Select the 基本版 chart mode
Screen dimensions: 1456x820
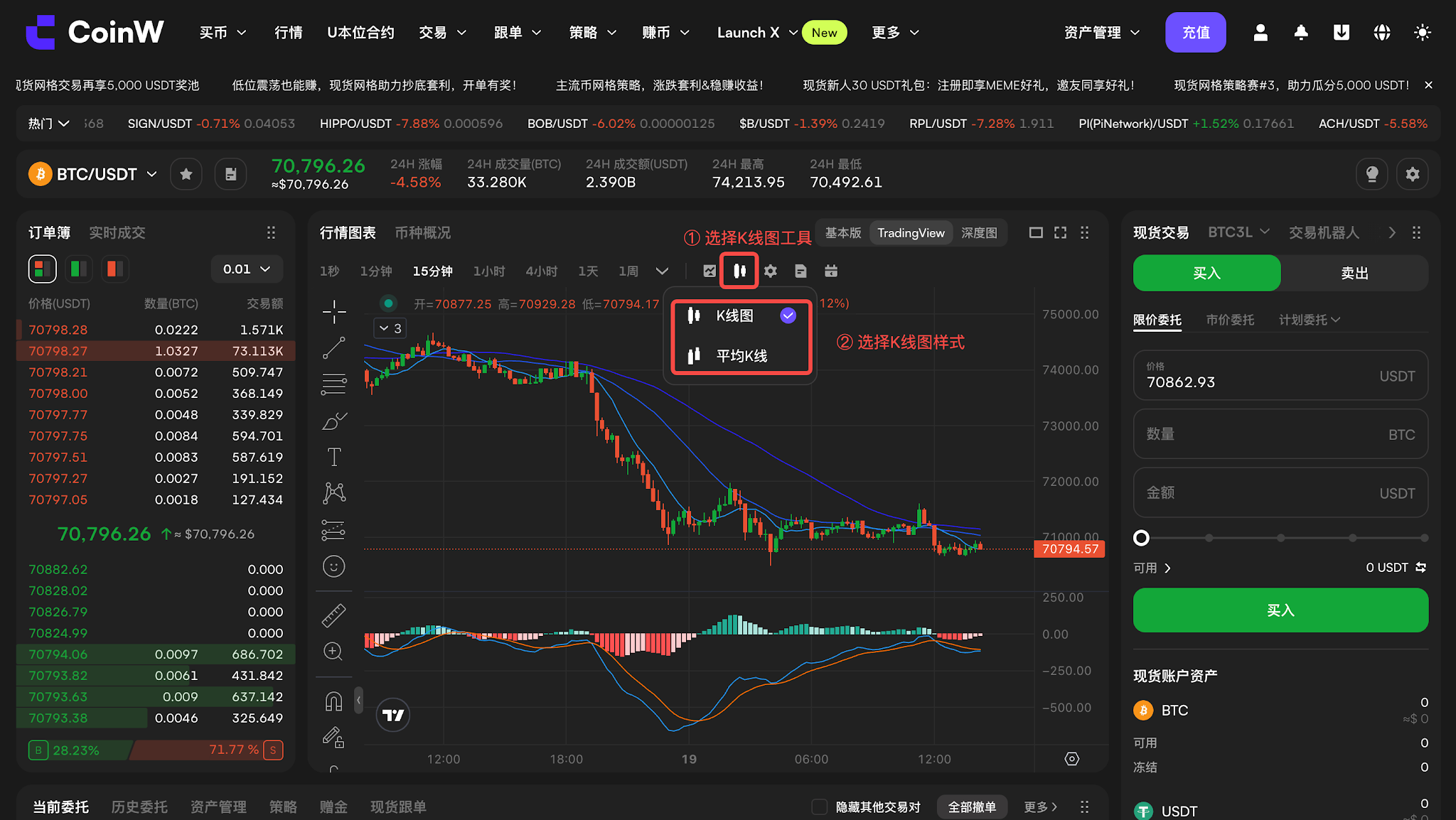pyautogui.click(x=843, y=232)
